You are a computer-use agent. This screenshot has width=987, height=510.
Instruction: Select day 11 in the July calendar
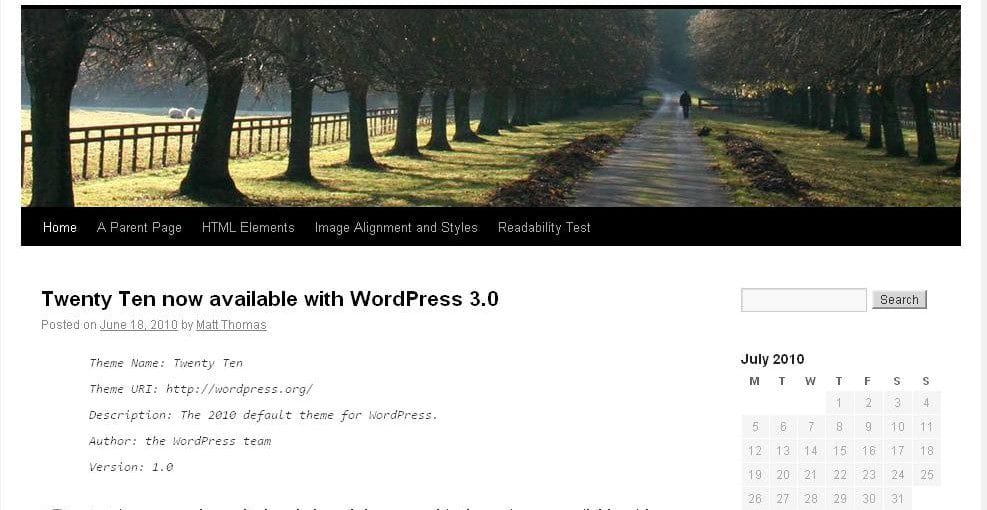coord(926,426)
